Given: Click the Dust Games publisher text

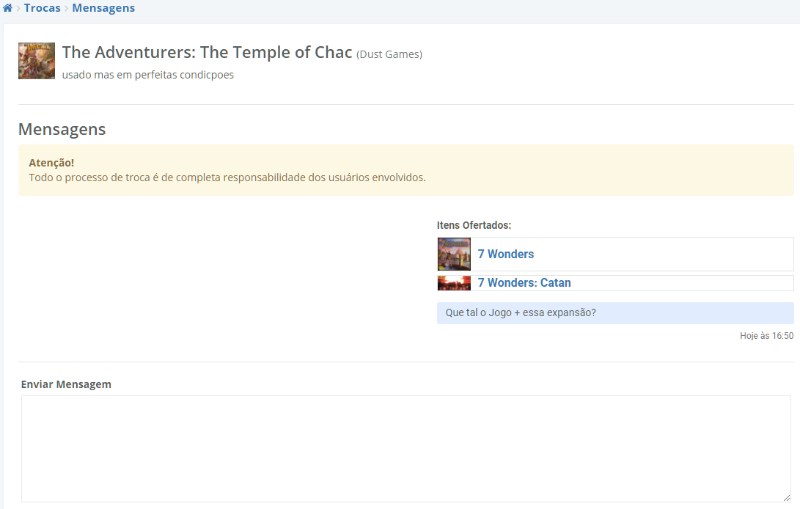Looking at the screenshot, I should (389, 54).
